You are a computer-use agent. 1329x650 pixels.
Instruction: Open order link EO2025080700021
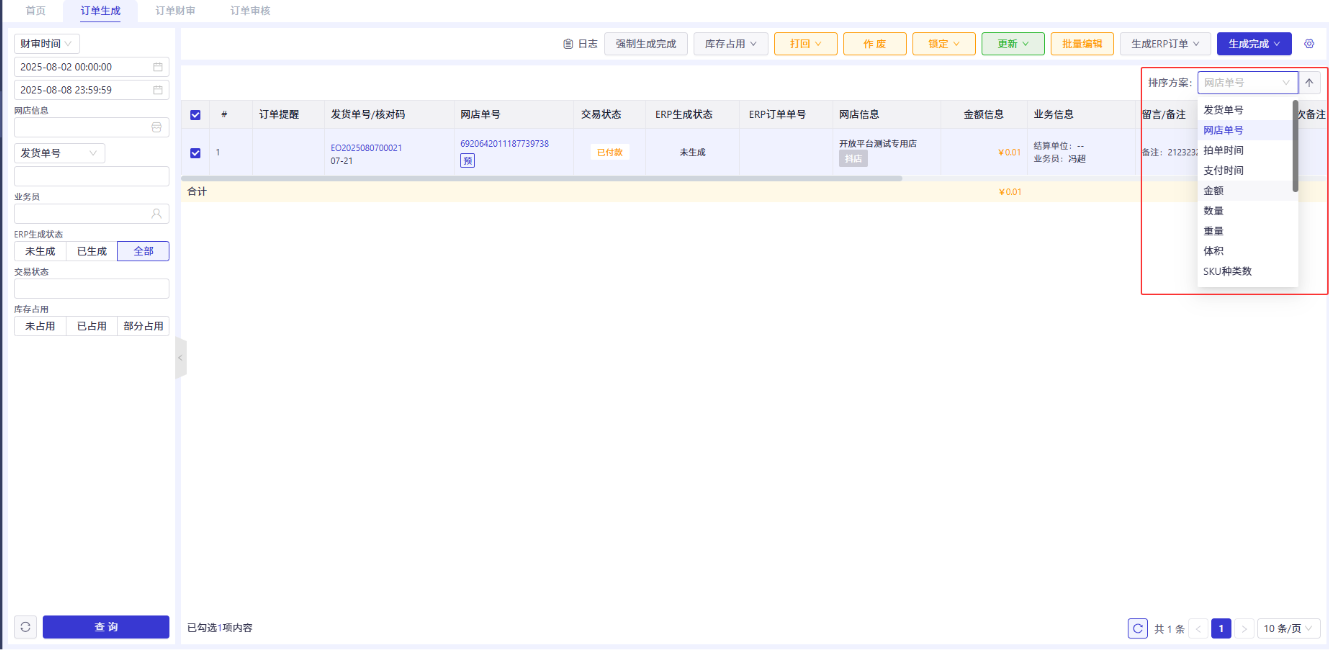coord(366,148)
